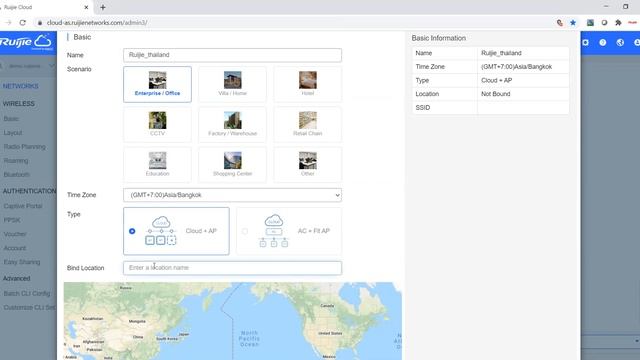The width and height of the screenshot is (640, 360).
Task: Open Easy Sharing in the sidebar
Action: tap(22, 262)
